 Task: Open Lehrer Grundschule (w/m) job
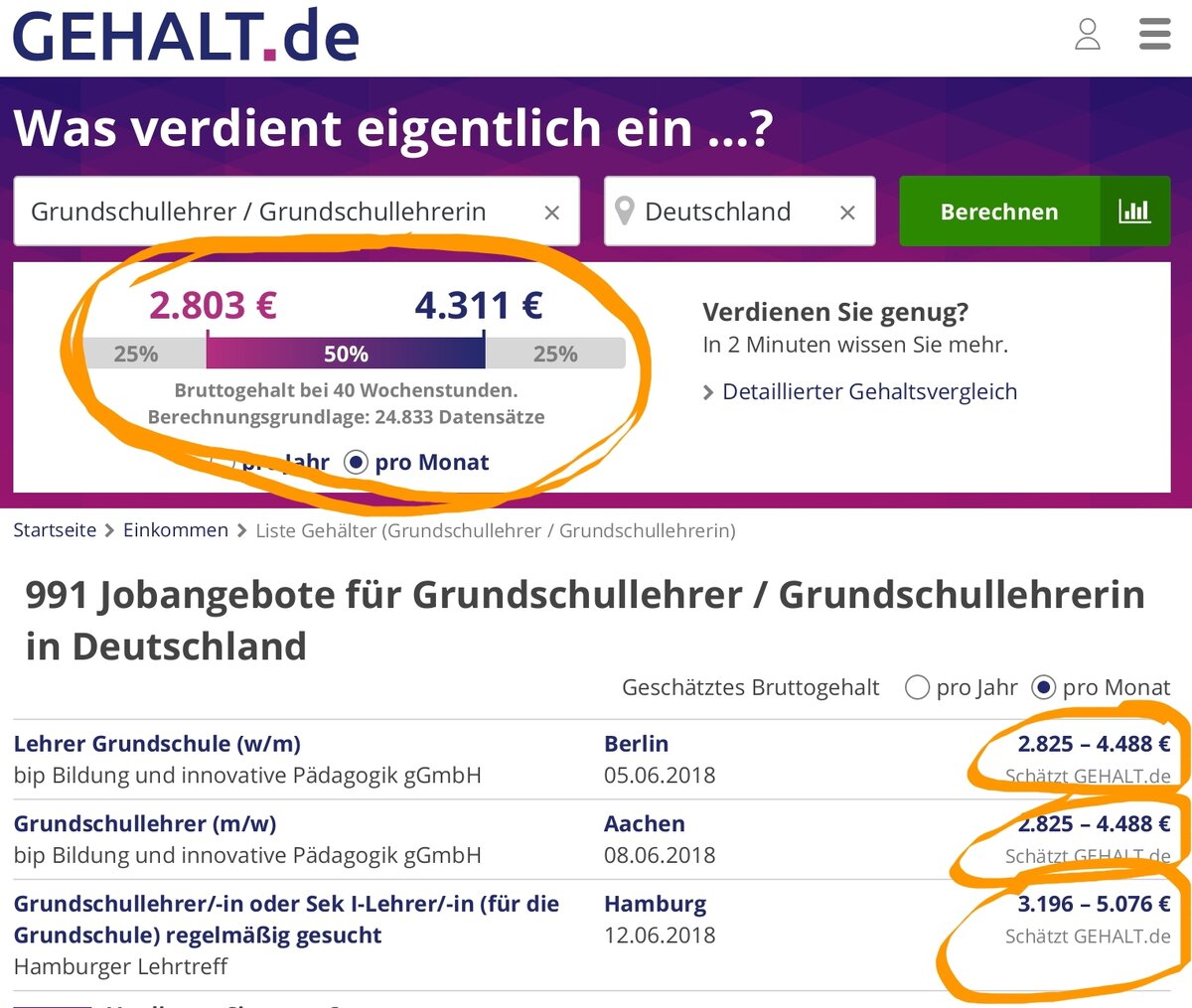[157, 744]
